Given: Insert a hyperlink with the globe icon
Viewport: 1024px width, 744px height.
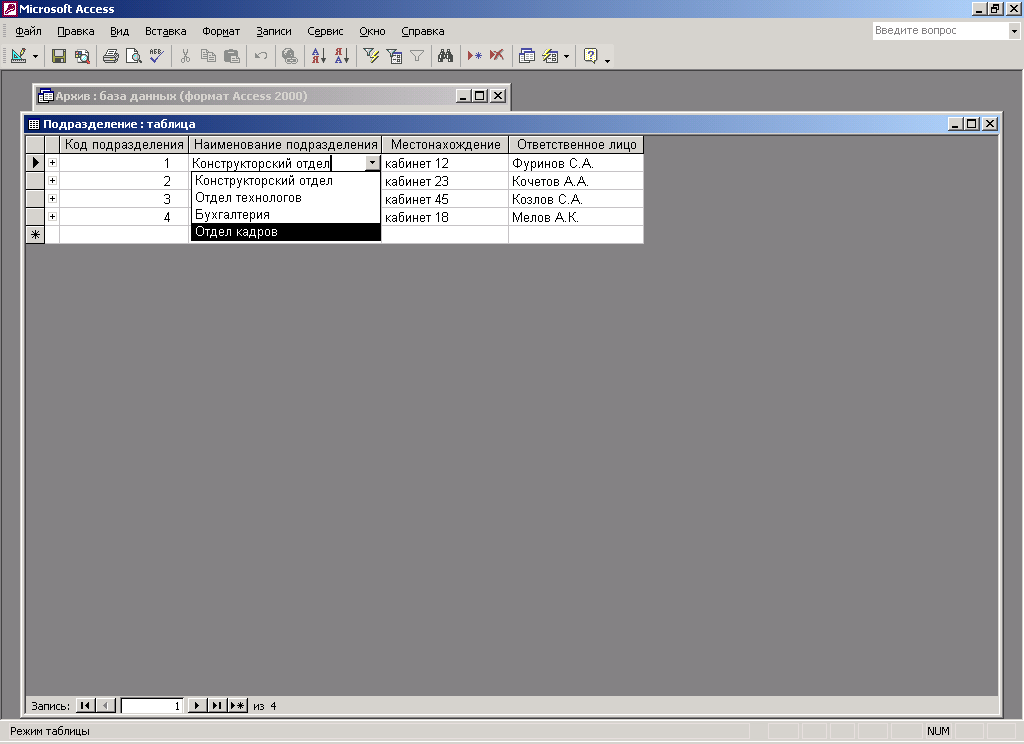Looking at the screenshot, I should tap(289, 56).
